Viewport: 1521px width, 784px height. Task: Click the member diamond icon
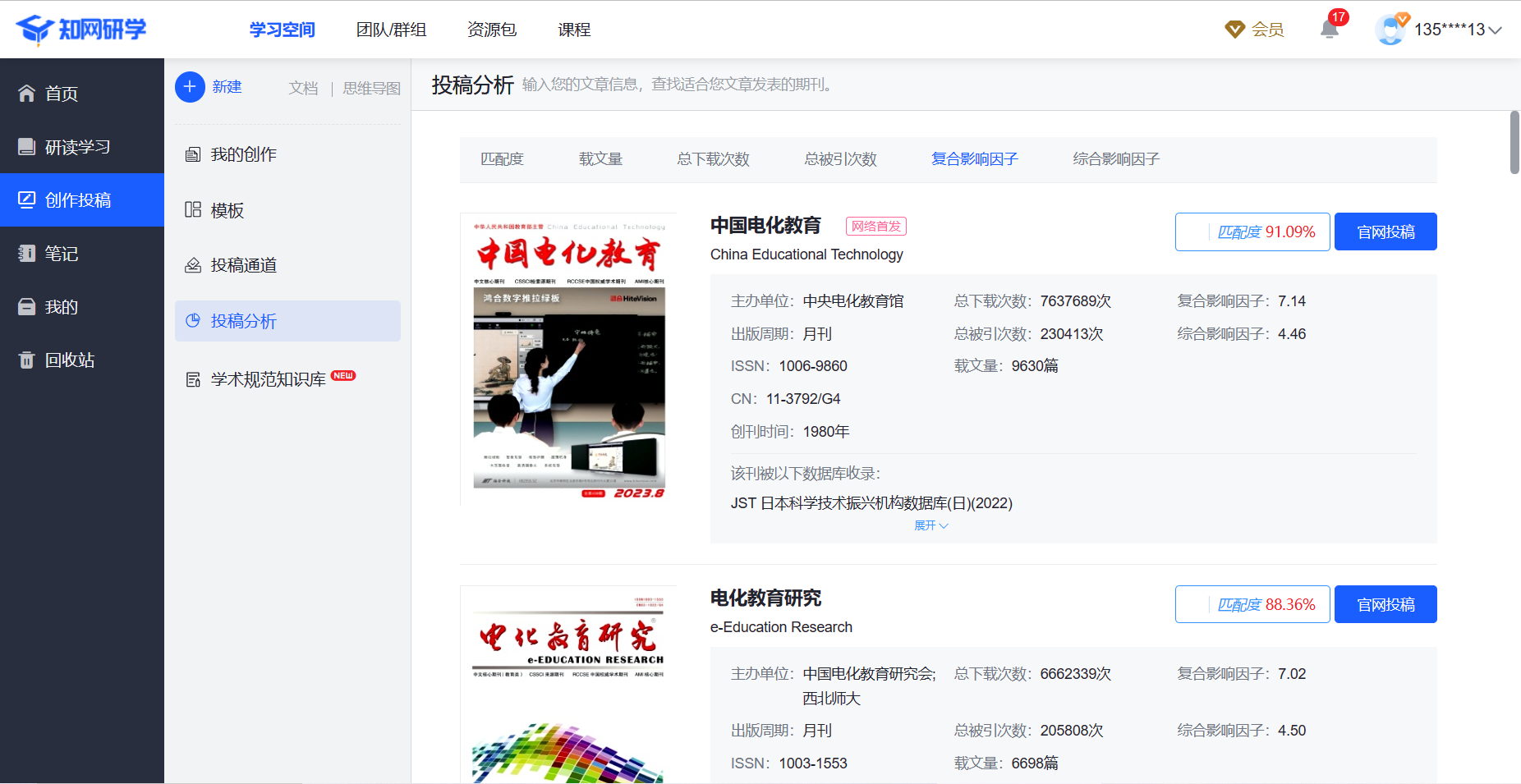1234,30
